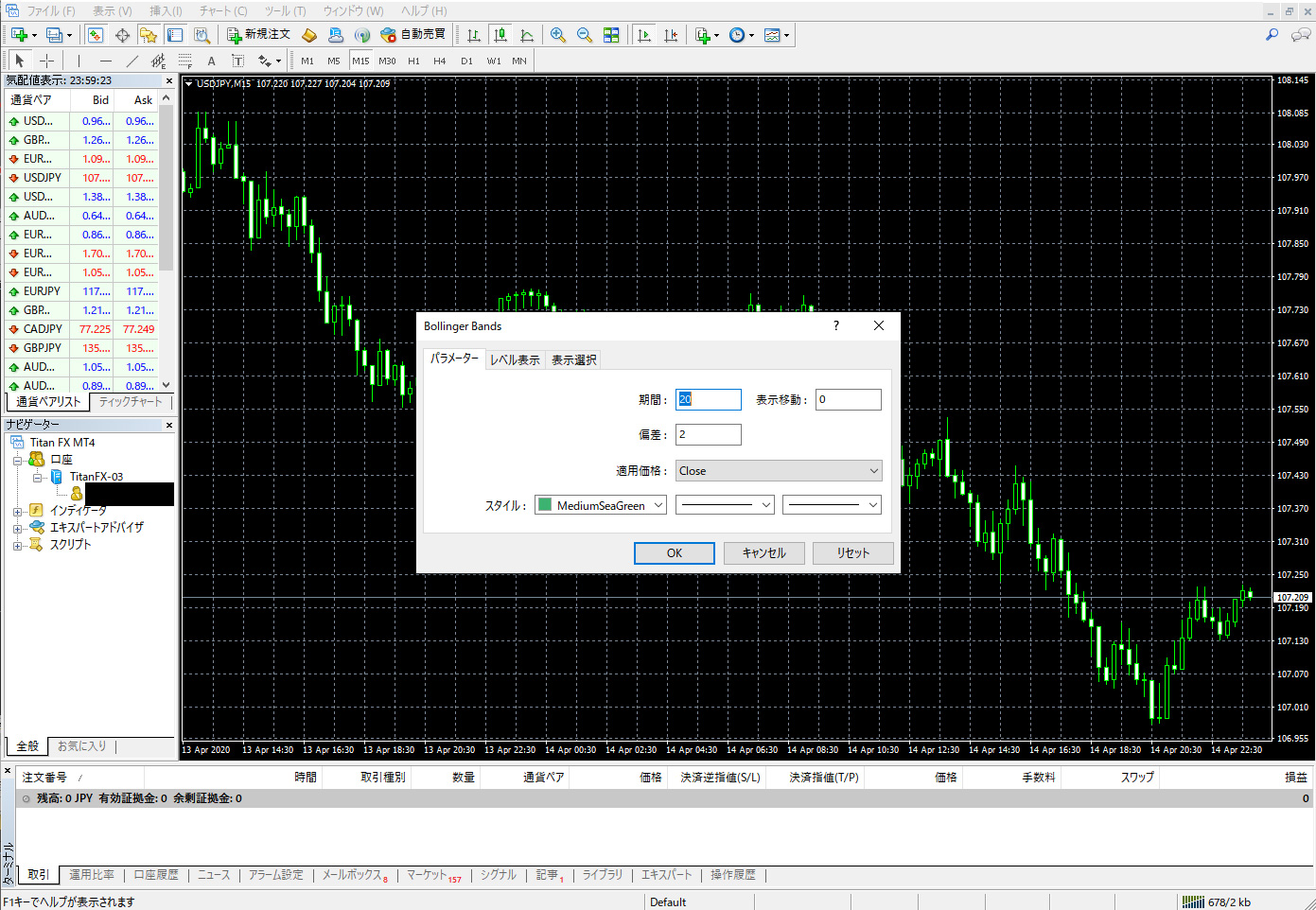The image size is (1316, 910).
Task: Collapse the 口座 tree node
Action: click(x=17, y=460)
